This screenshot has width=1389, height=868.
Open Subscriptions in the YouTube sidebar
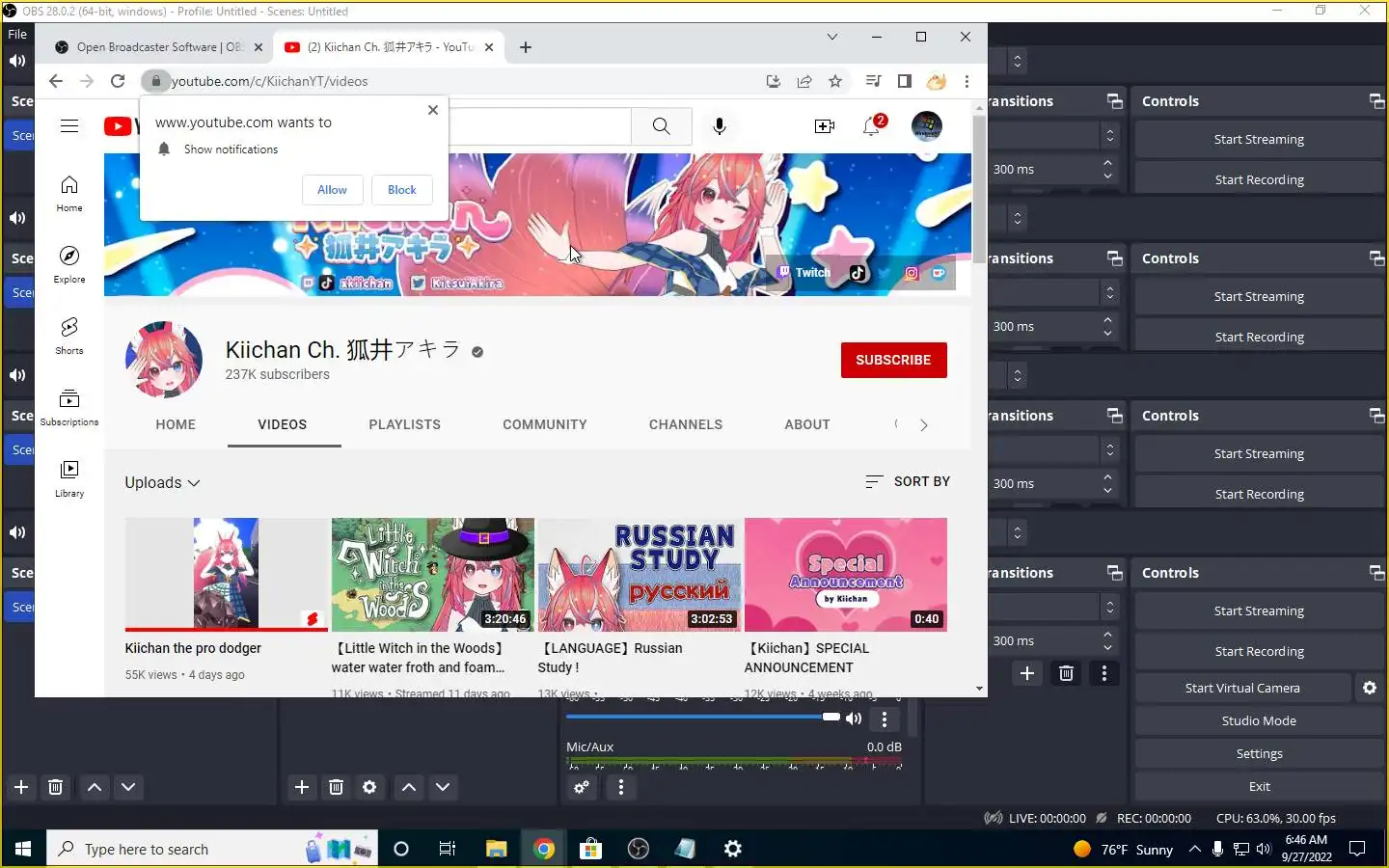[x=69, y=407]
